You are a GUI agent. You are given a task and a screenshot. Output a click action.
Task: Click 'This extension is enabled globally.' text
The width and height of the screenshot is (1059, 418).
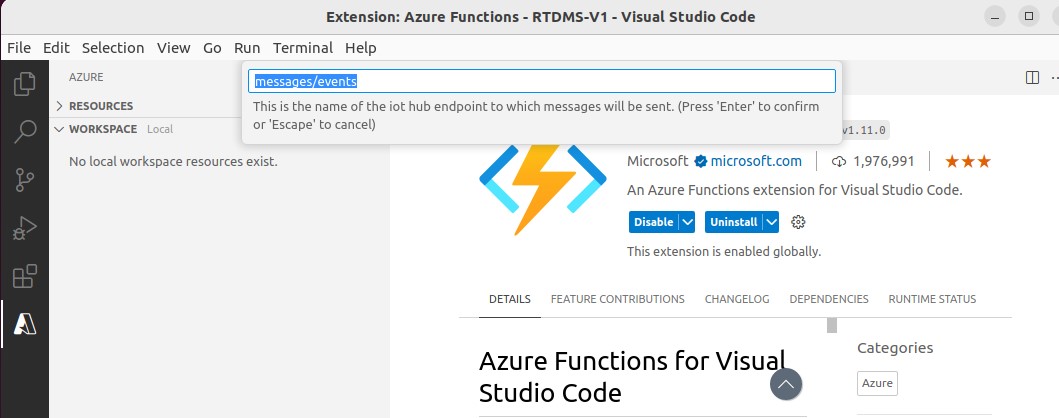(x=724, y=252)
